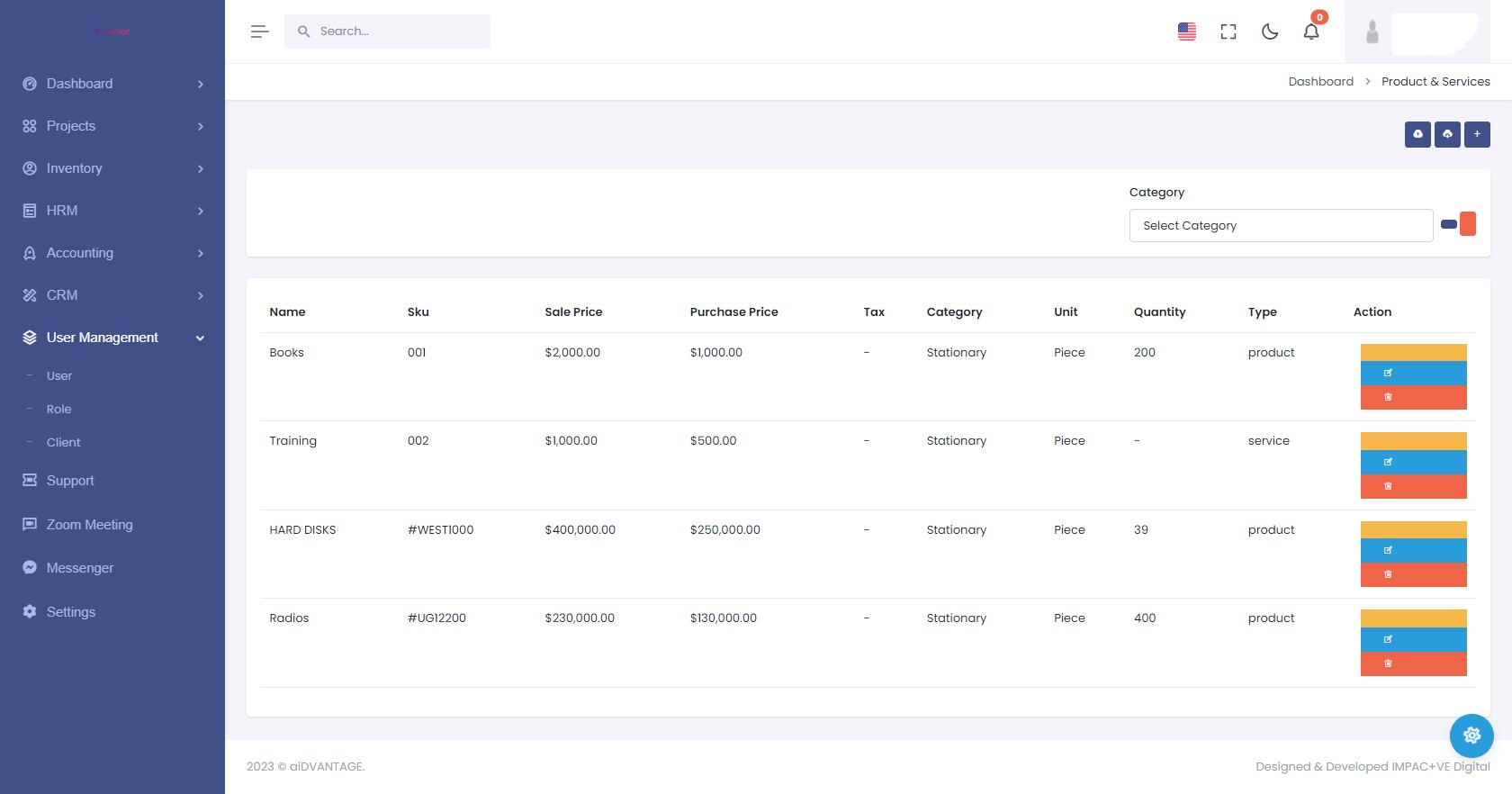Delete the Training service row

coord(1413,486)
